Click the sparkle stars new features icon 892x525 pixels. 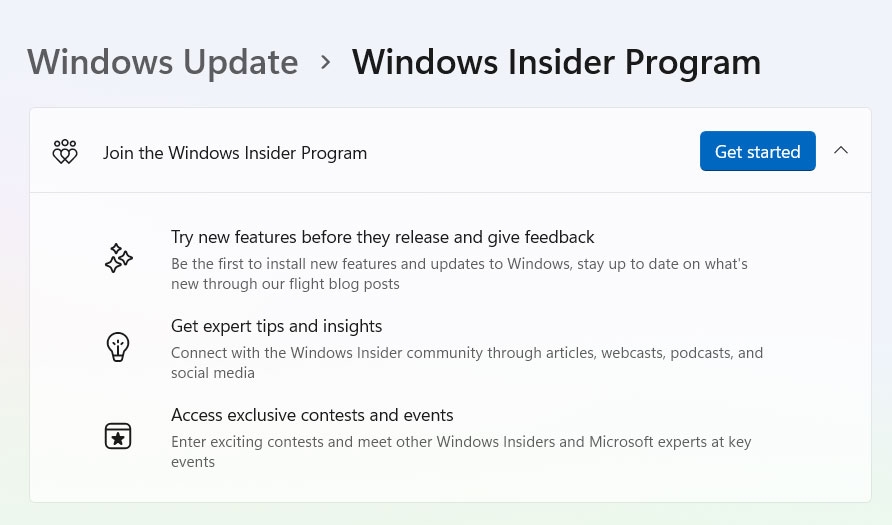[118, 258]
